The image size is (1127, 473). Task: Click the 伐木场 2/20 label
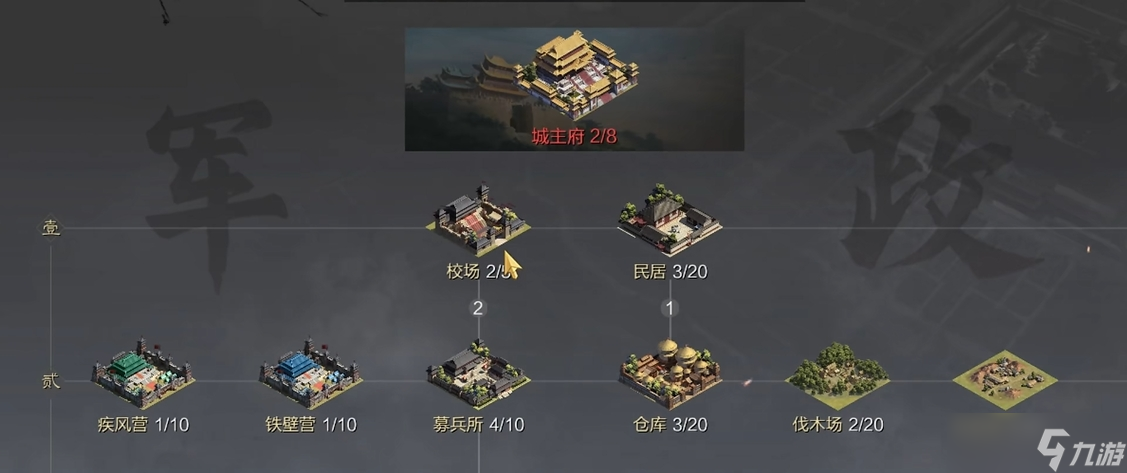tap(837, 425)
